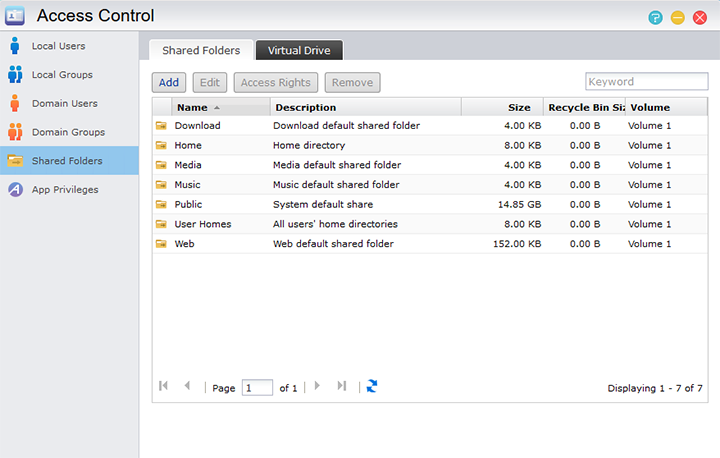Open App Privileges section
720x458 pixels.
[64, 189]
